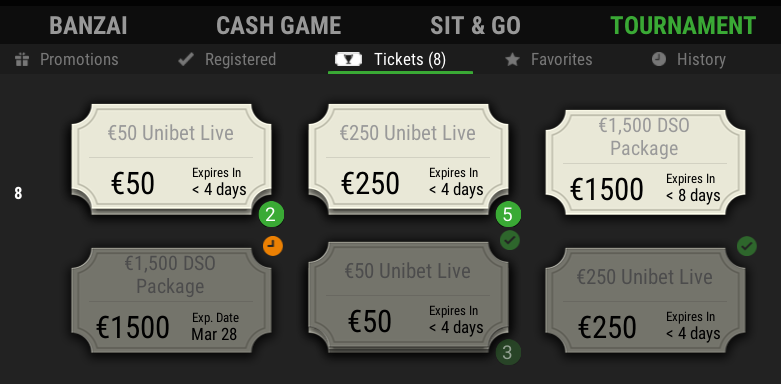The image size is (781, 384).
Task: Click the gift icon beside Promotions
Action: coord(22,60)
